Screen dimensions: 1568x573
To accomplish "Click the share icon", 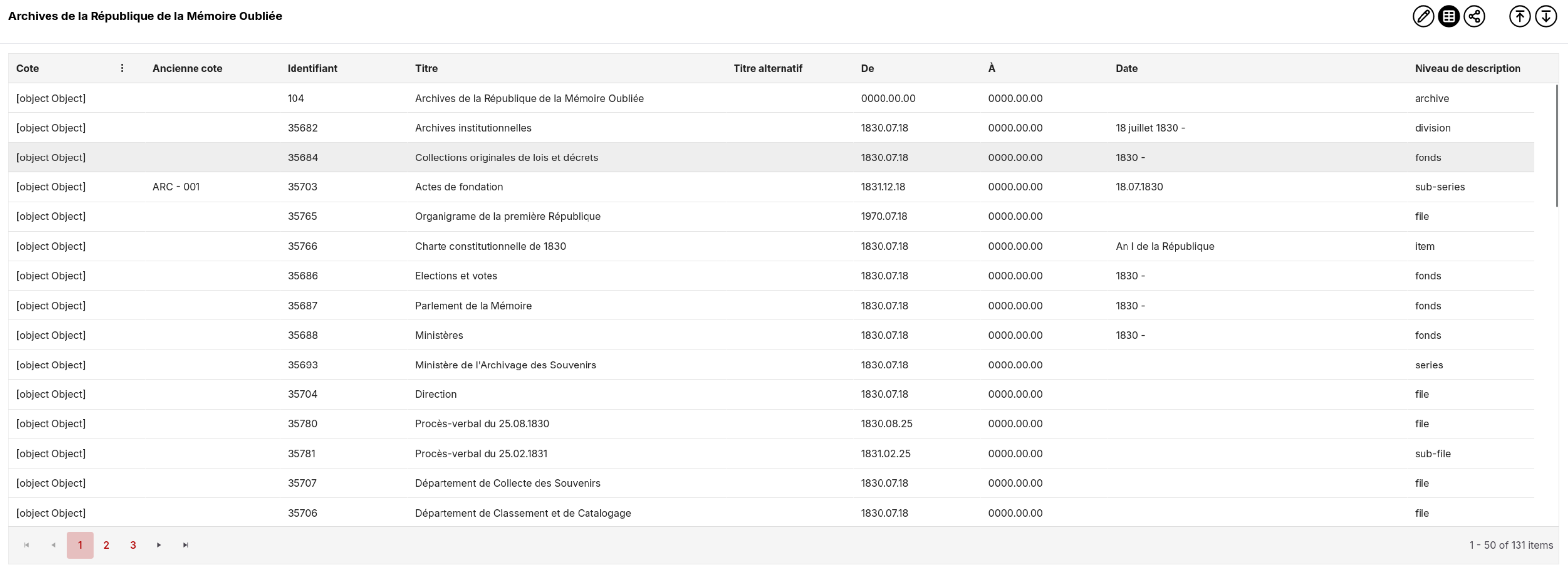I will click(x=1473, y=16).
